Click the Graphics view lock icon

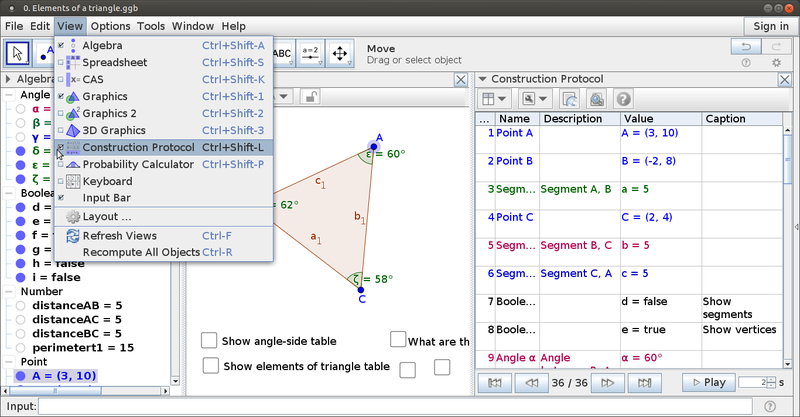click(x=310, y=96)
